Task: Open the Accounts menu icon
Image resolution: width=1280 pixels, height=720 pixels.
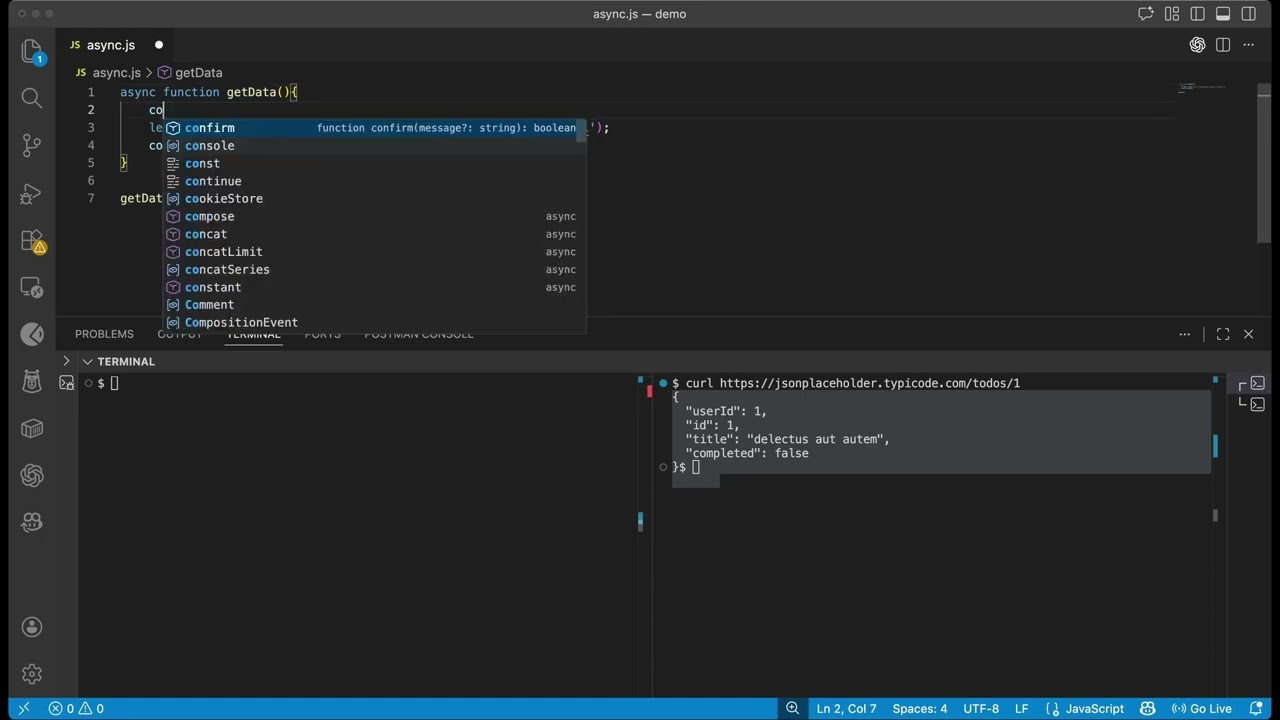Action: pos(32,627)
